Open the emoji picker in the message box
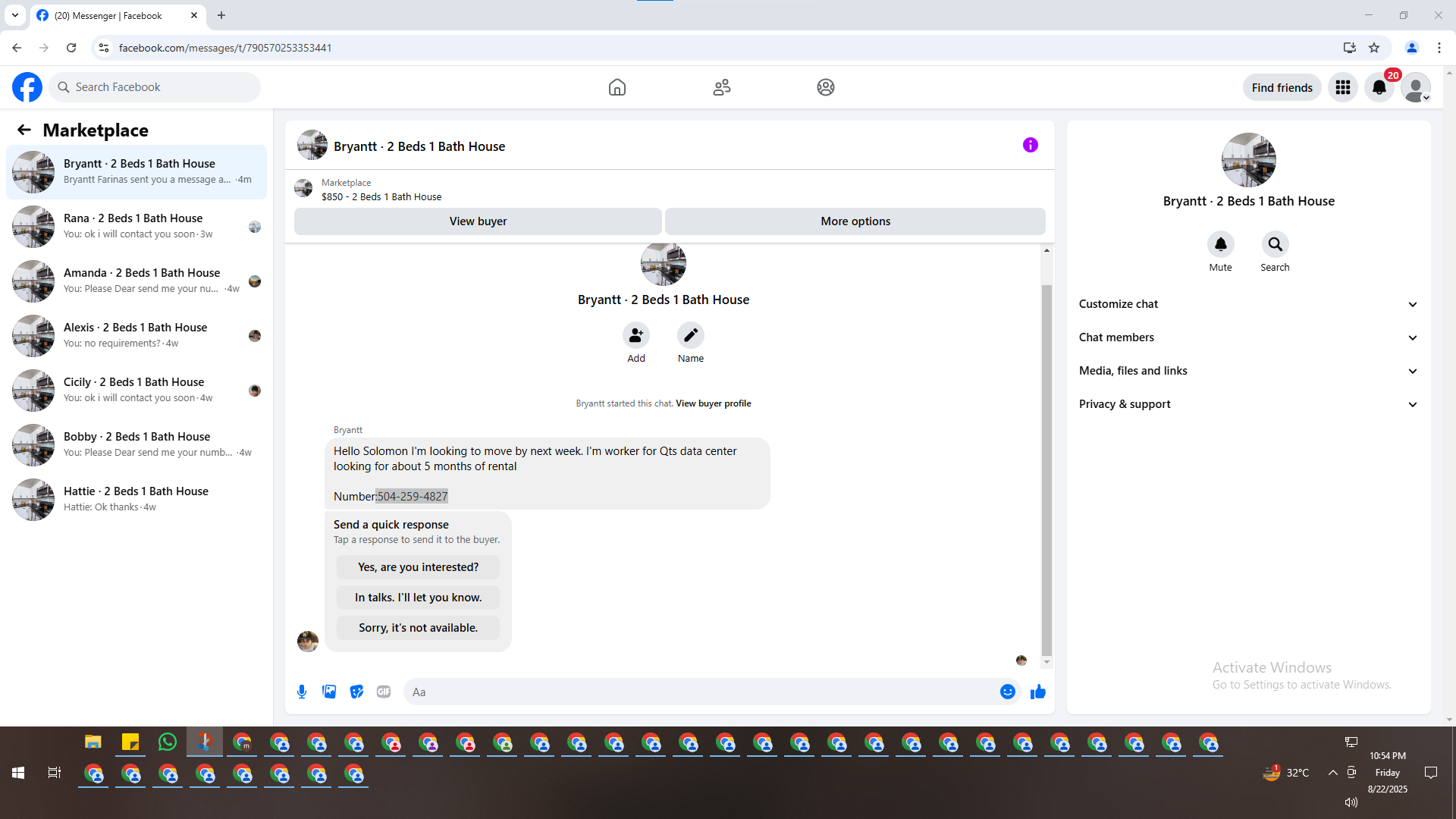 [x=1007, y=692]
